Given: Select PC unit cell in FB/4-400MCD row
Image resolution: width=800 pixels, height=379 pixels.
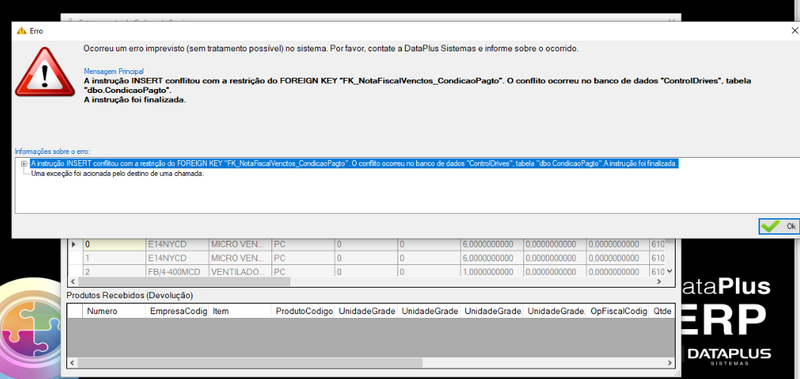Looking at the screenshot, I should (x=303, y=271).
